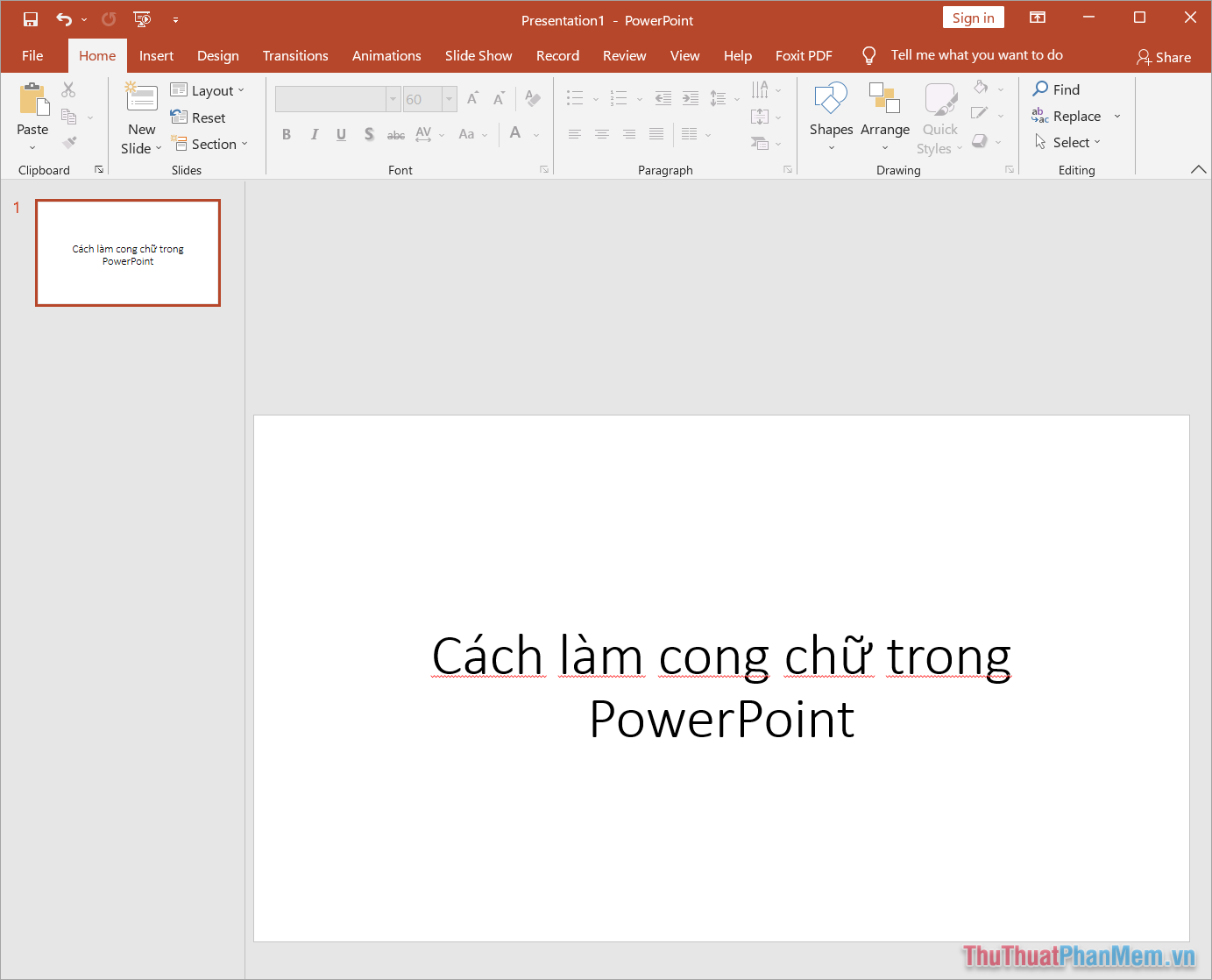Viewport: 1212px width, 980px height.
Task: Click the Underline icon
Action: coord(341,134)
